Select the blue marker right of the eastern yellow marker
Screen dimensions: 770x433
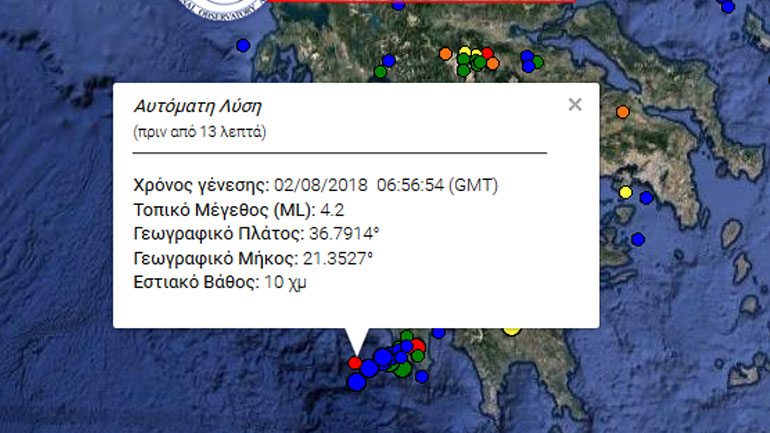pos(646,198)
